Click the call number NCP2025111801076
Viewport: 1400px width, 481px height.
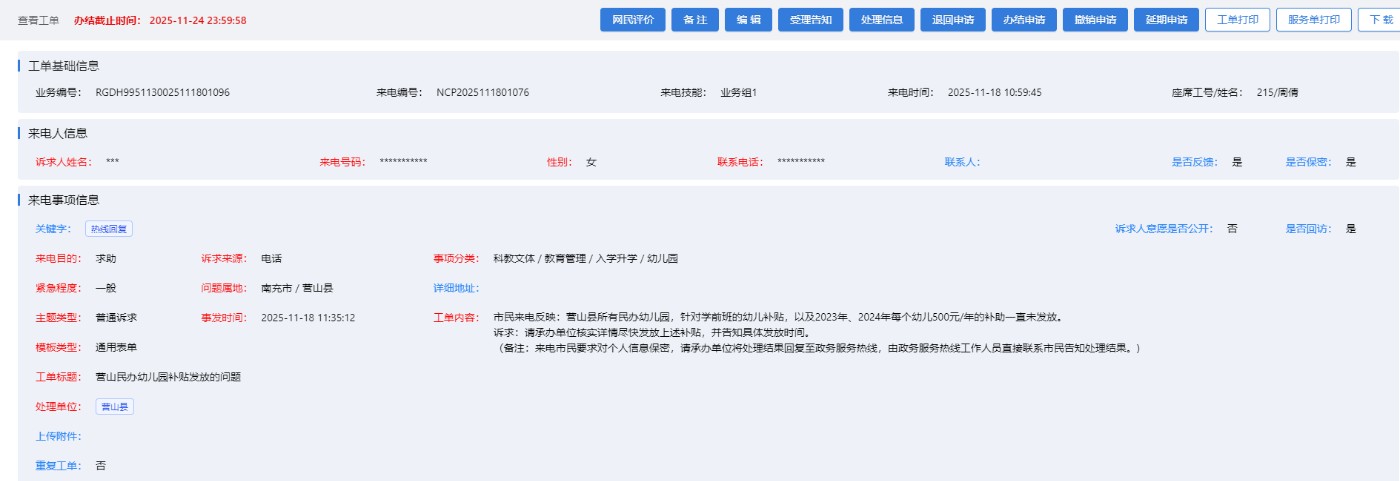(x=483, y=93)
